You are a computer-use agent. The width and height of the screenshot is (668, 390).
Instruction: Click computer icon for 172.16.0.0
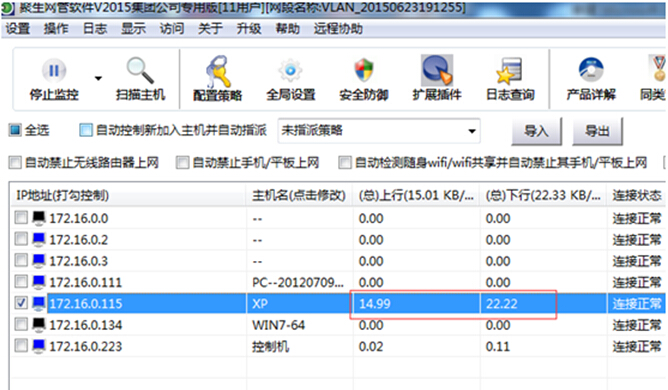[x=39, y=218]
